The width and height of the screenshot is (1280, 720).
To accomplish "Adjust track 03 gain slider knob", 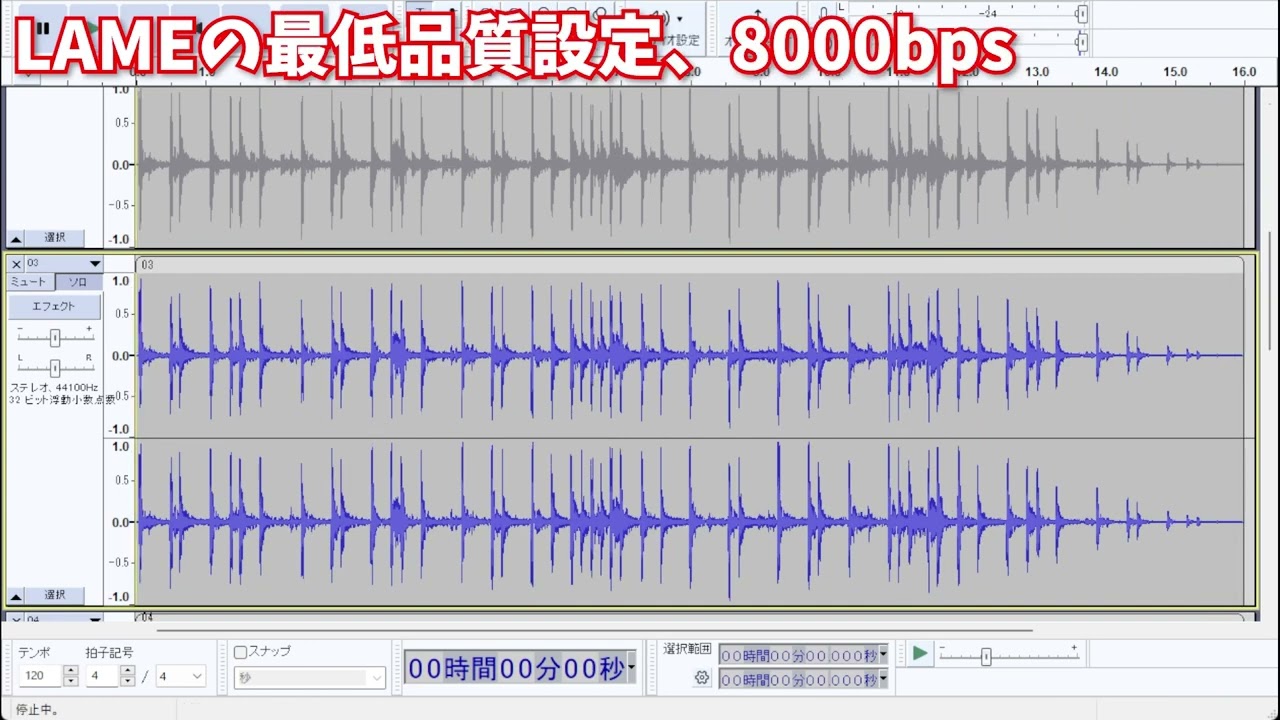I will coord(55,337).
